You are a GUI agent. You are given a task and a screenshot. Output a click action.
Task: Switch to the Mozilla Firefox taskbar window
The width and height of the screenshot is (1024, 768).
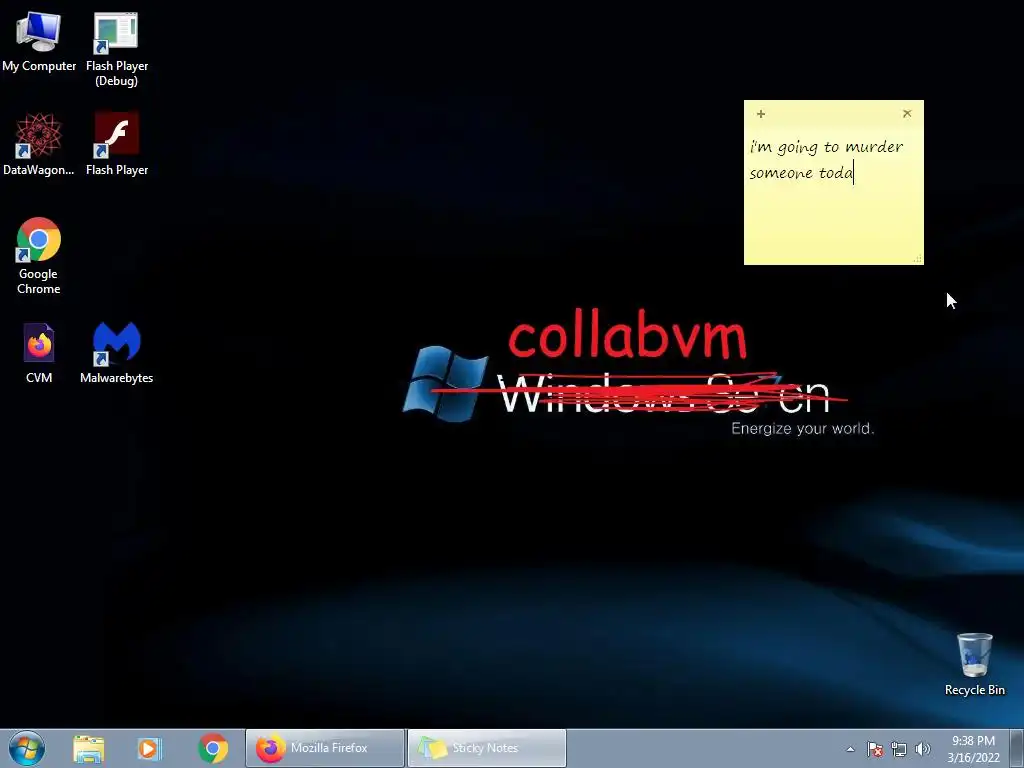(325, 748)
